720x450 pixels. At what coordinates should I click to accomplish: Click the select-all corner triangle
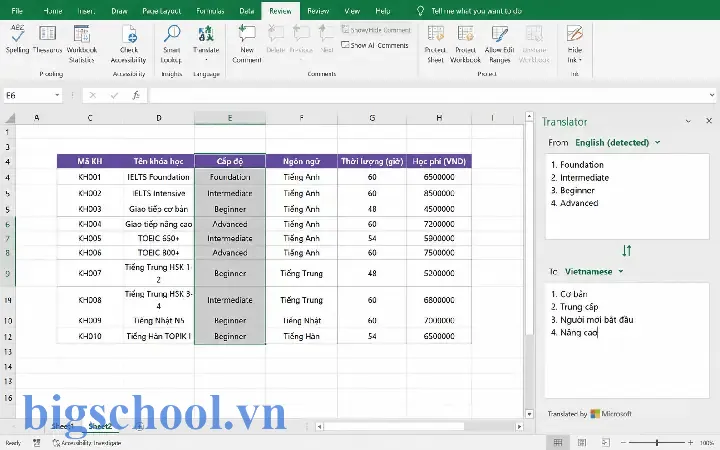click(10, 118)
